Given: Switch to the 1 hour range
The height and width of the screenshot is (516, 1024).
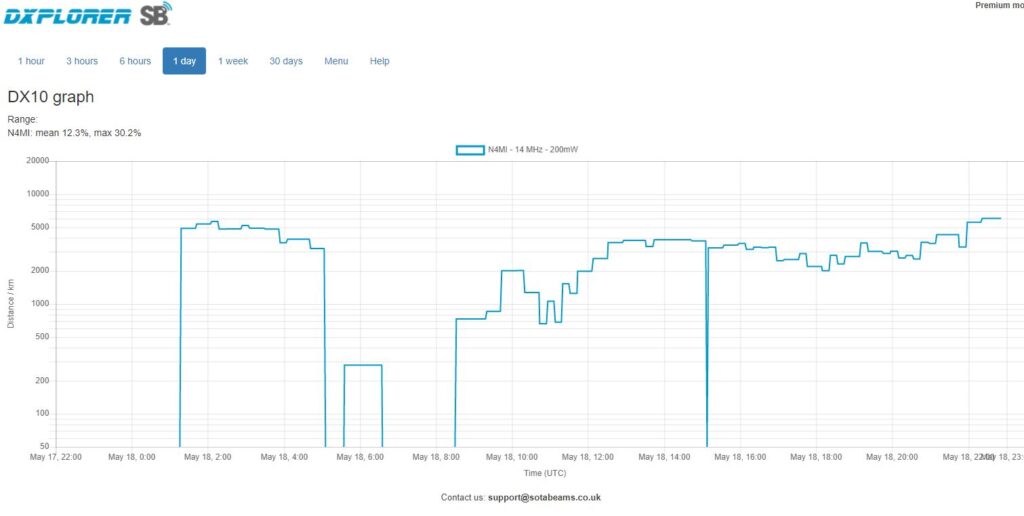Looking at the screenshot, I should pyautogui.click(x=31, y=61).
